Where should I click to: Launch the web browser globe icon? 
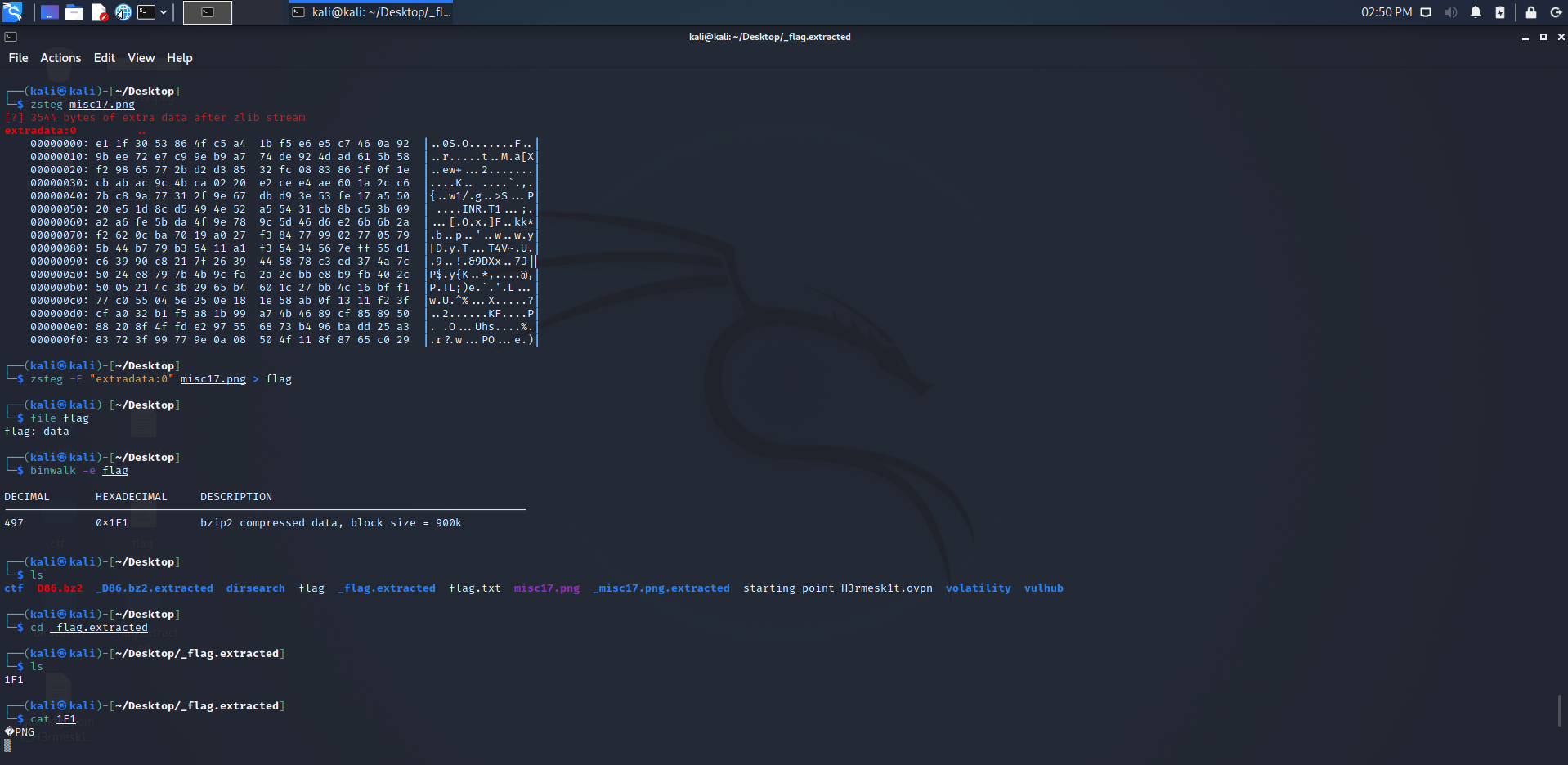[x=123, y=12]
